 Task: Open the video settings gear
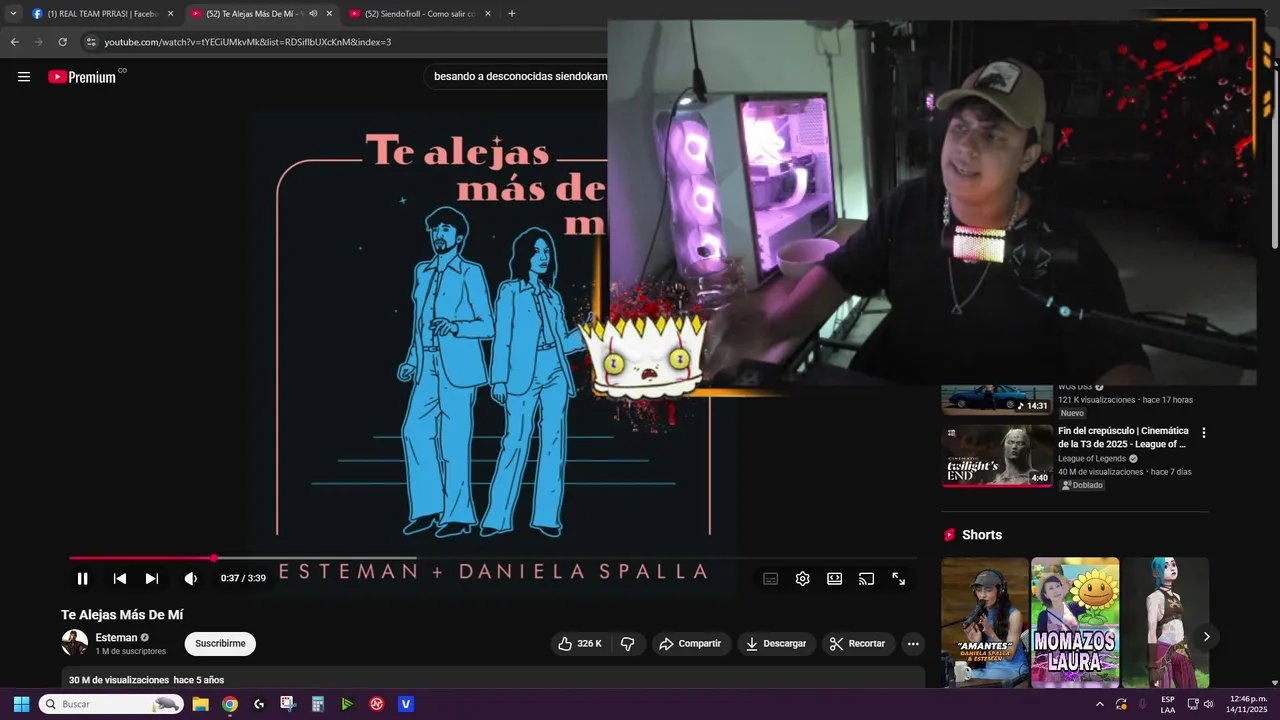coord(802,579)
